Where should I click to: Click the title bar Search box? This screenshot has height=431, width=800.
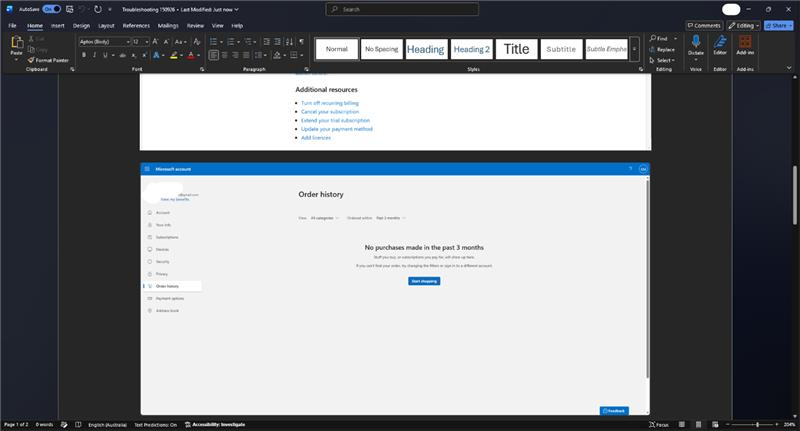(x=402, y=9)
